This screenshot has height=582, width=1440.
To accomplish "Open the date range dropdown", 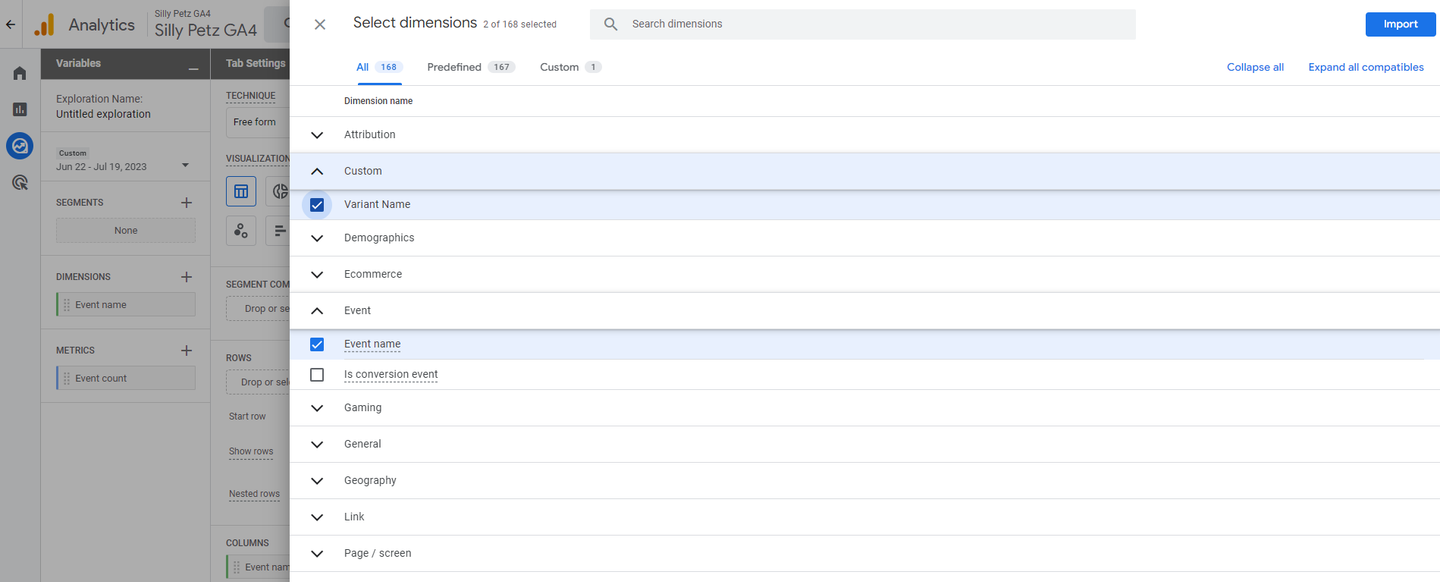I will [x=186, y=166].
